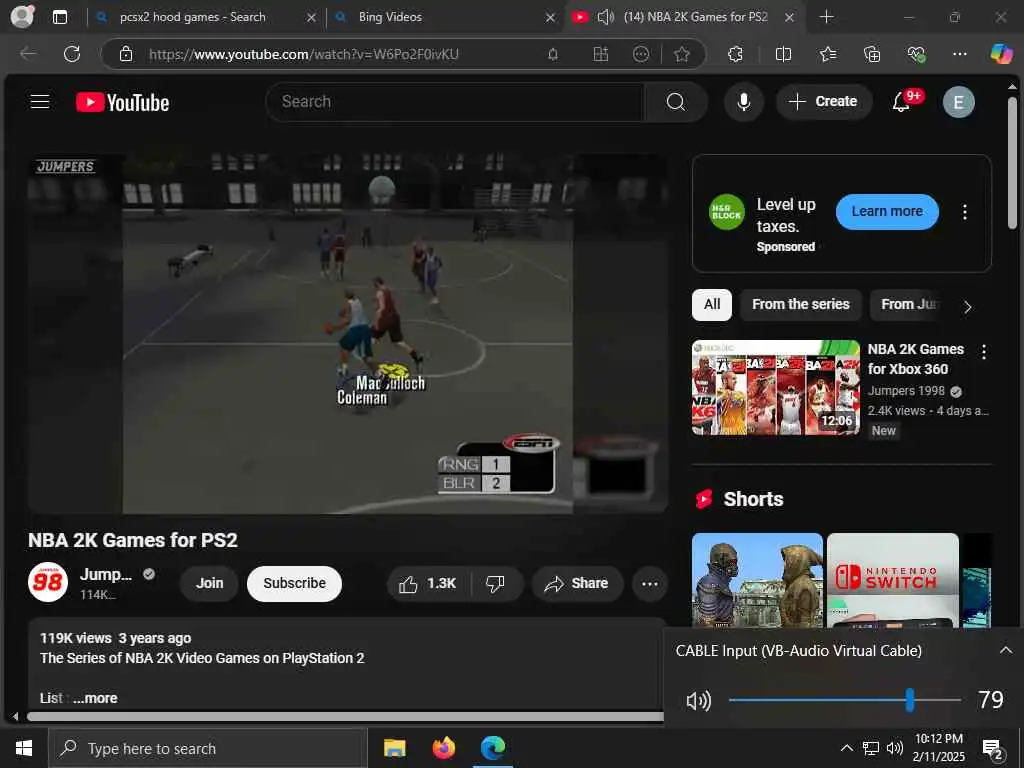Start voice search with the microphone
The width and height of the screenshot is (1024, 768).
[743, 102]
